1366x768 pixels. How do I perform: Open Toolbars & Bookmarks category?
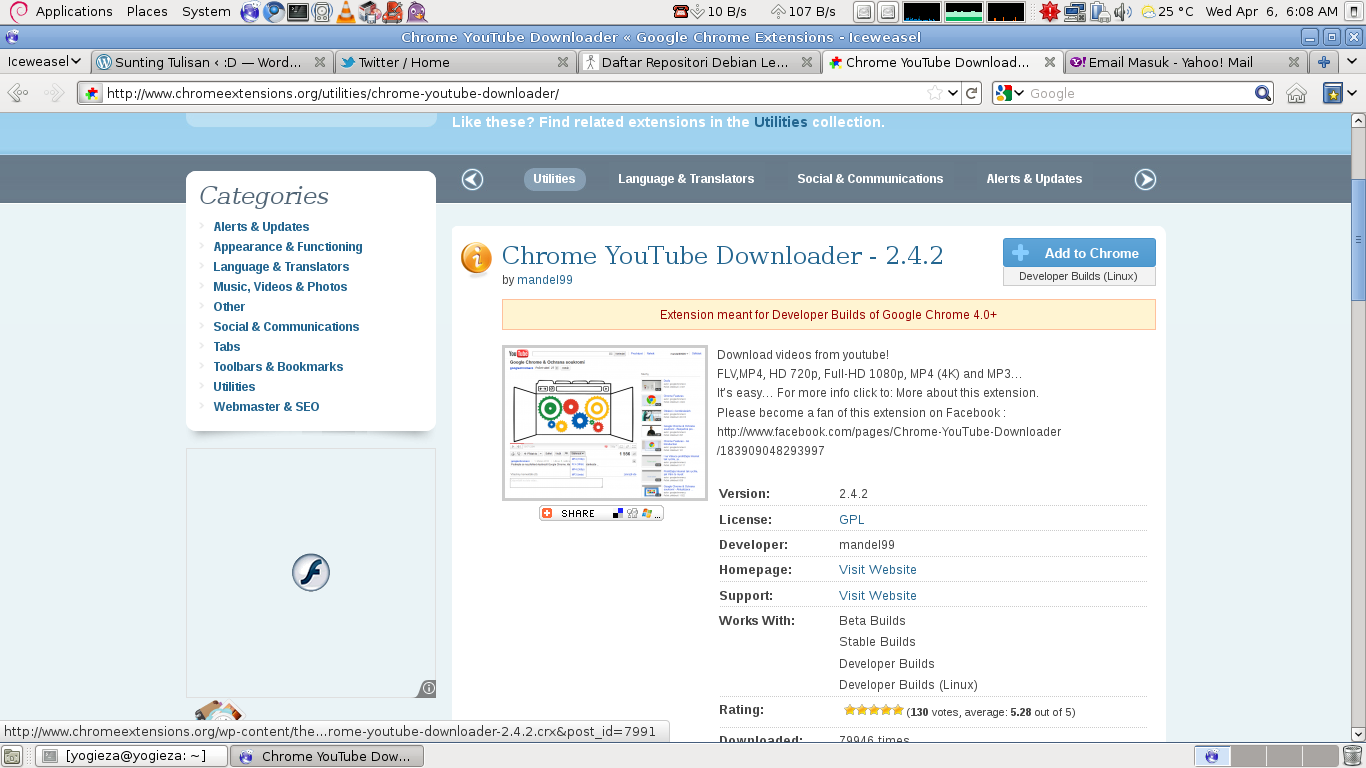[278, 367]
